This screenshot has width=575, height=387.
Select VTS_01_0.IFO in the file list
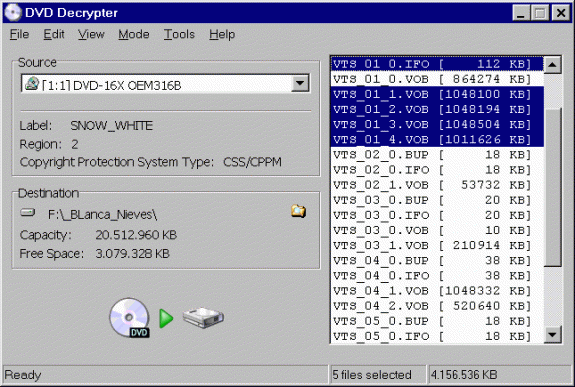tap(437, 64)
